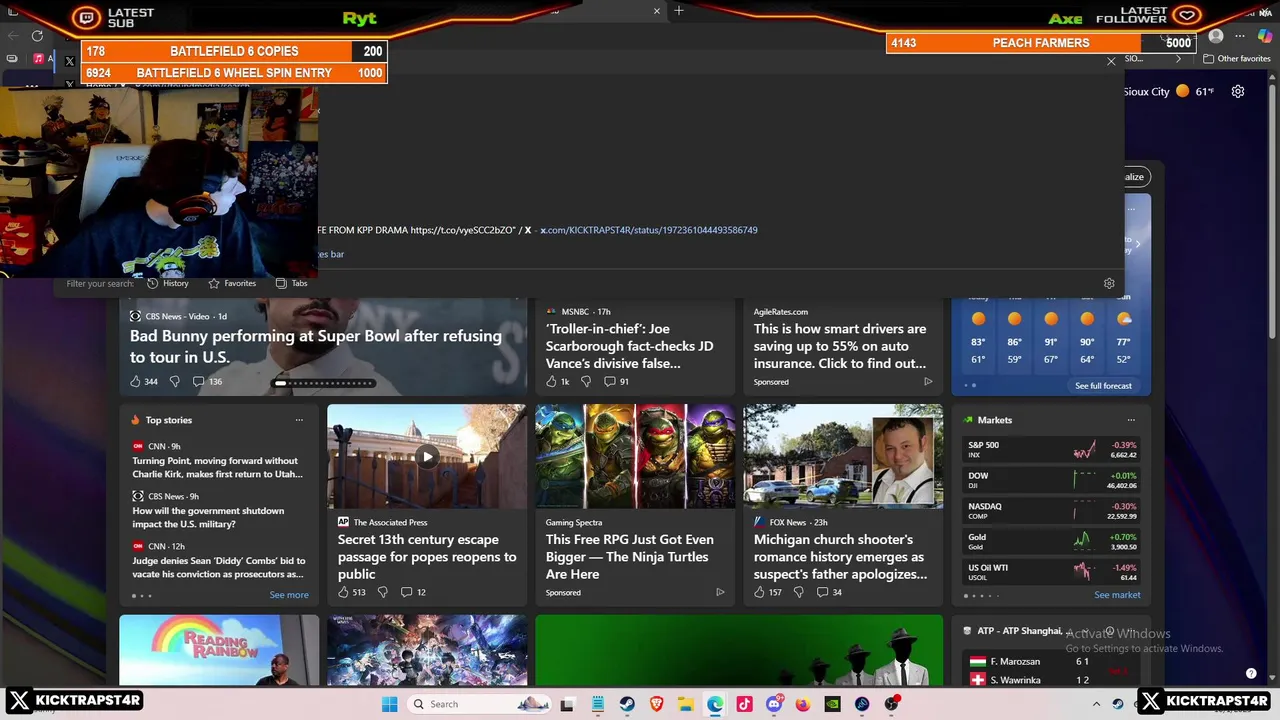Image resolution: width=1280 pixels, height=720 pixels.
Task: Click See full forecast link
Action: coord(1103,386)
